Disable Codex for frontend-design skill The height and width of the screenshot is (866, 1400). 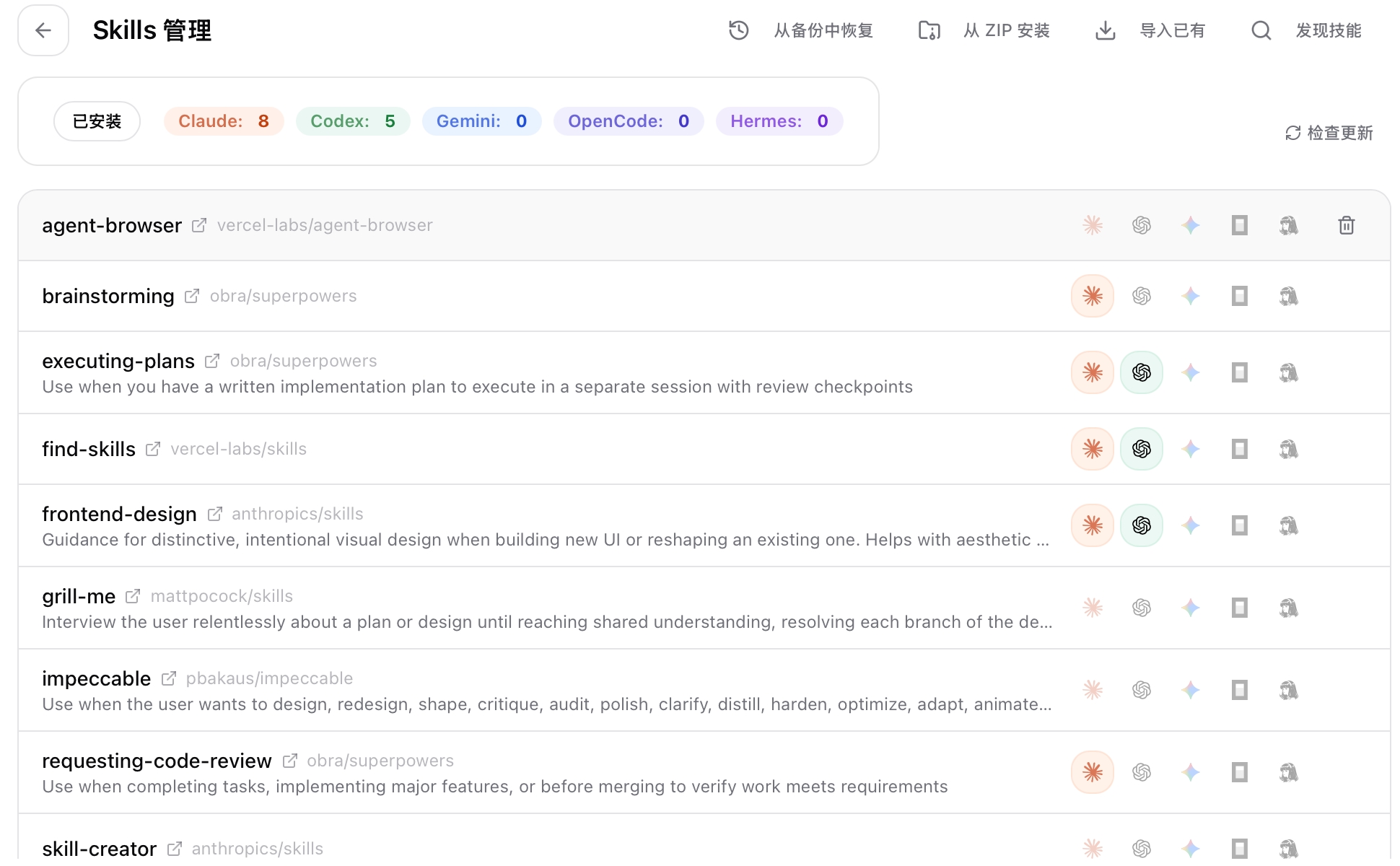pos(1142,525)
